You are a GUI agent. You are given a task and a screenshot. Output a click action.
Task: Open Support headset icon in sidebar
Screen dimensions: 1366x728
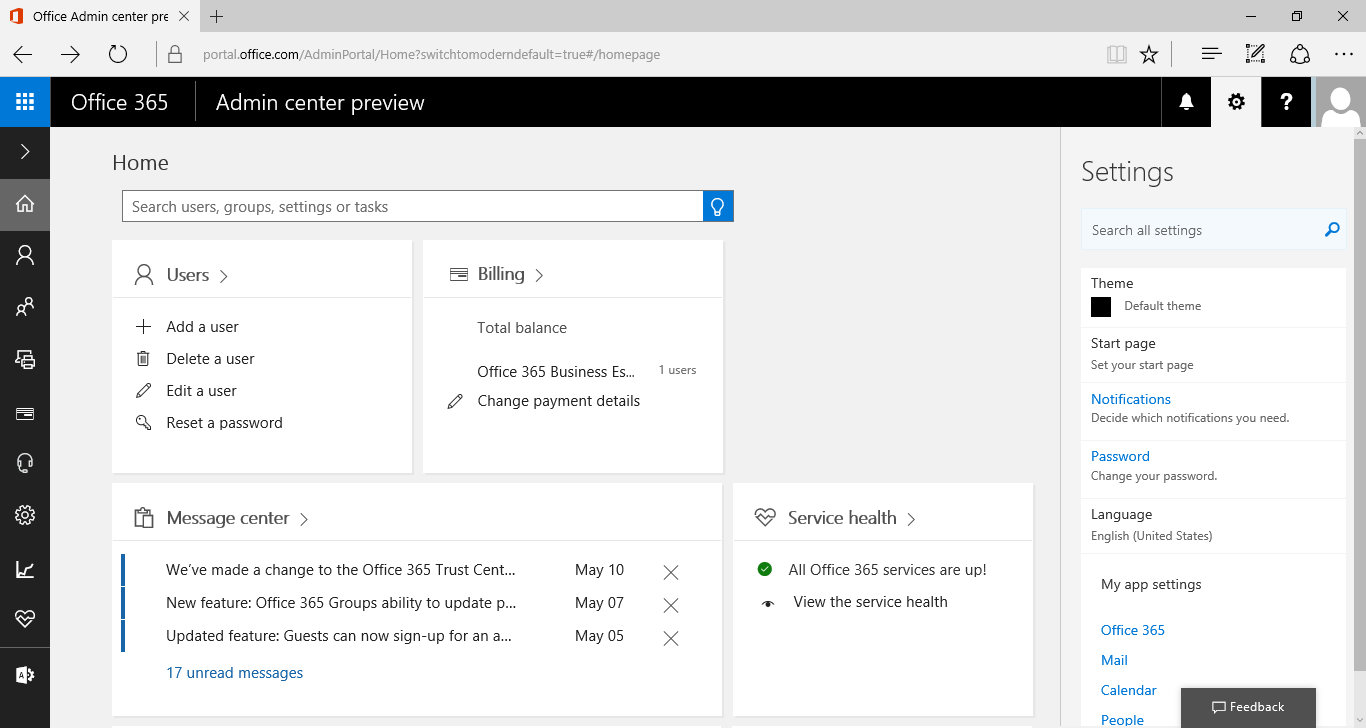pos(25,463)
